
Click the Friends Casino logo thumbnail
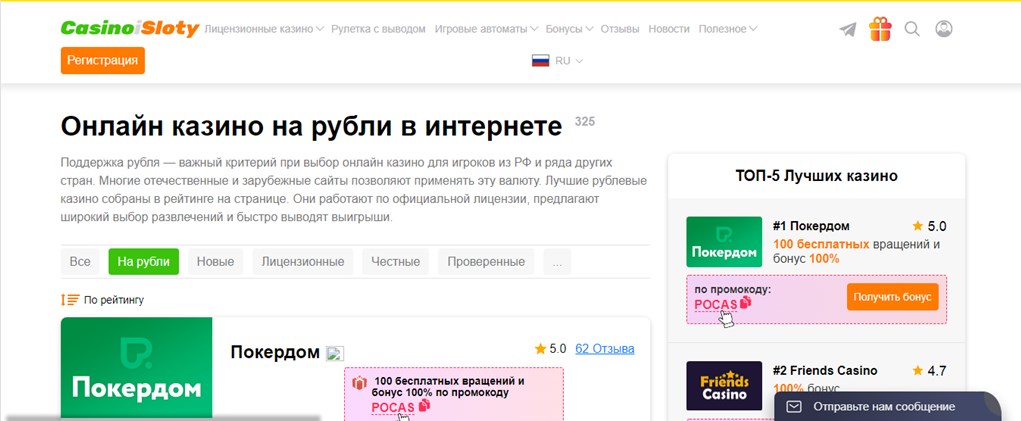tap(724, 385)
